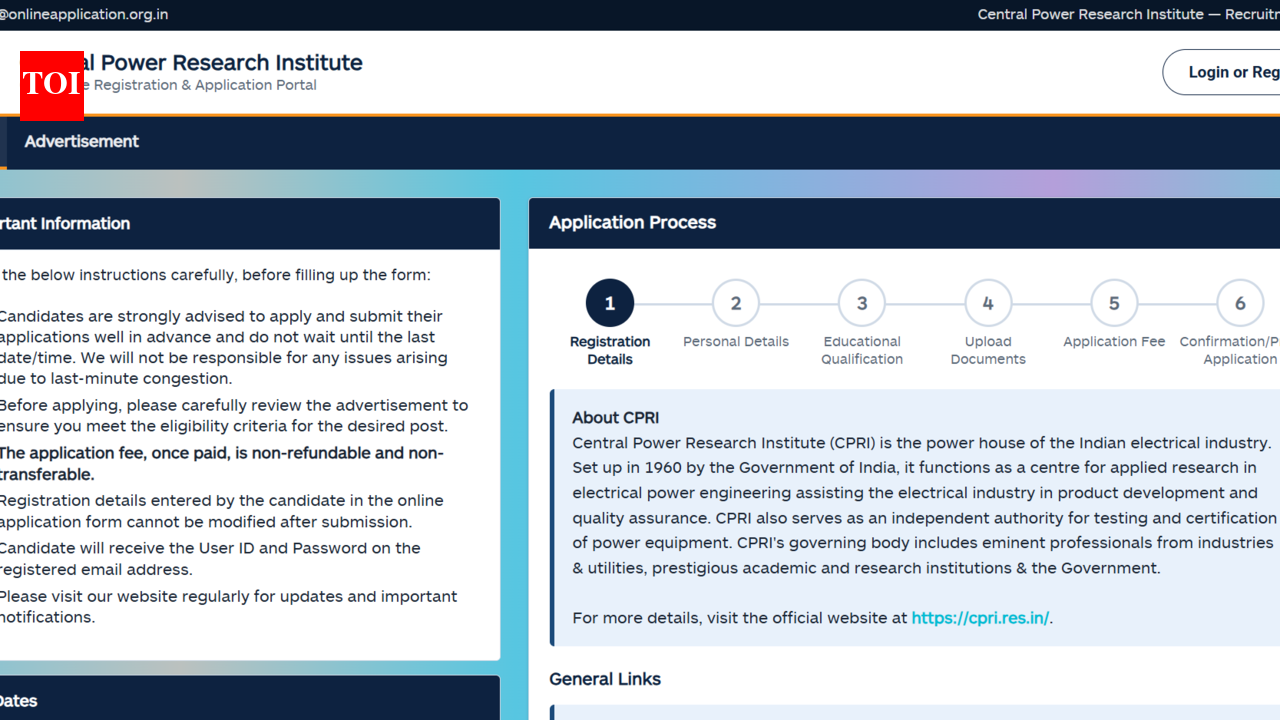Click the instruction about User ID and Password
The image size is (1280, 720).
click(210, 559)
